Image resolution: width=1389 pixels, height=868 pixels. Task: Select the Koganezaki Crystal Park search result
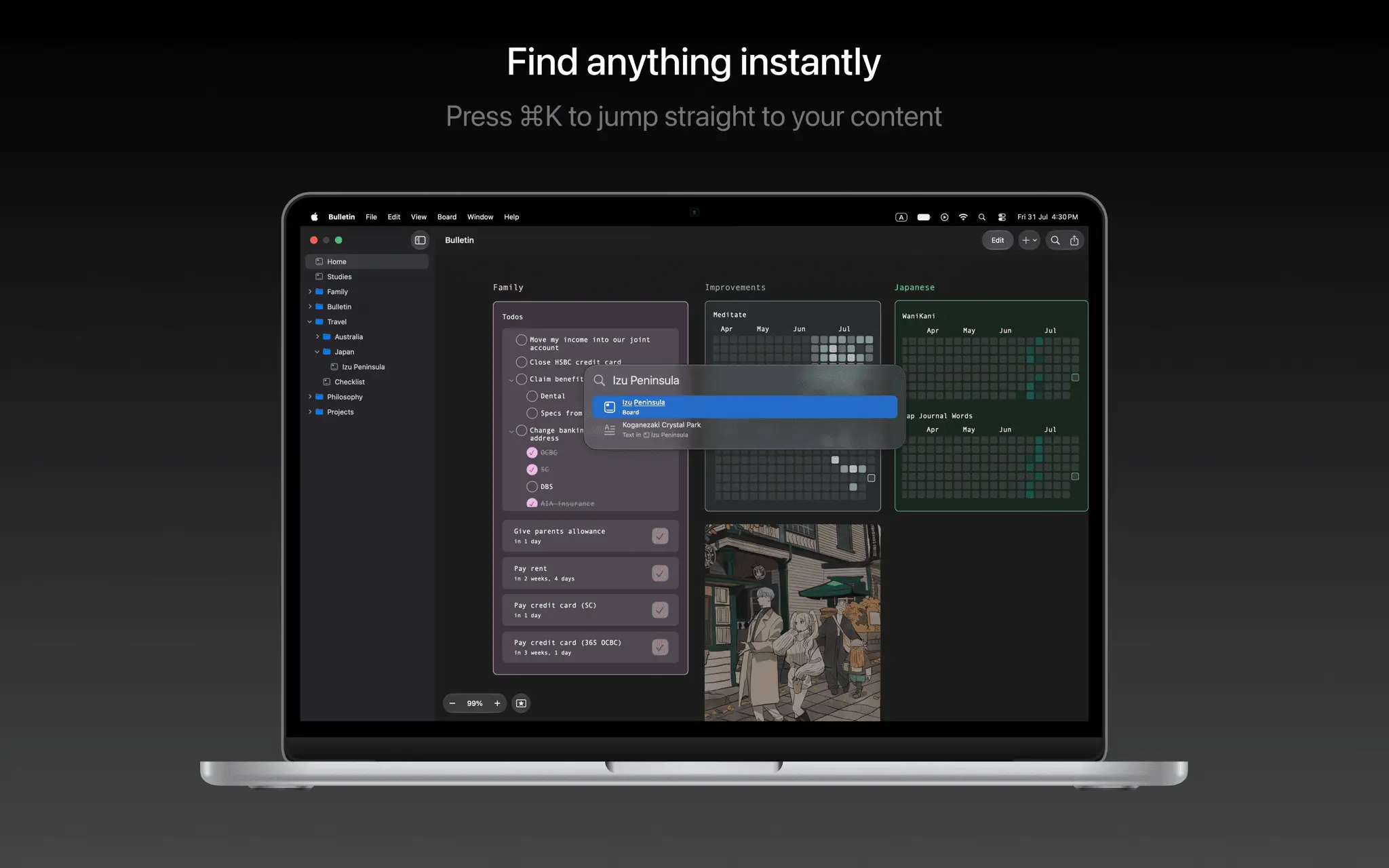pos(745,430)
